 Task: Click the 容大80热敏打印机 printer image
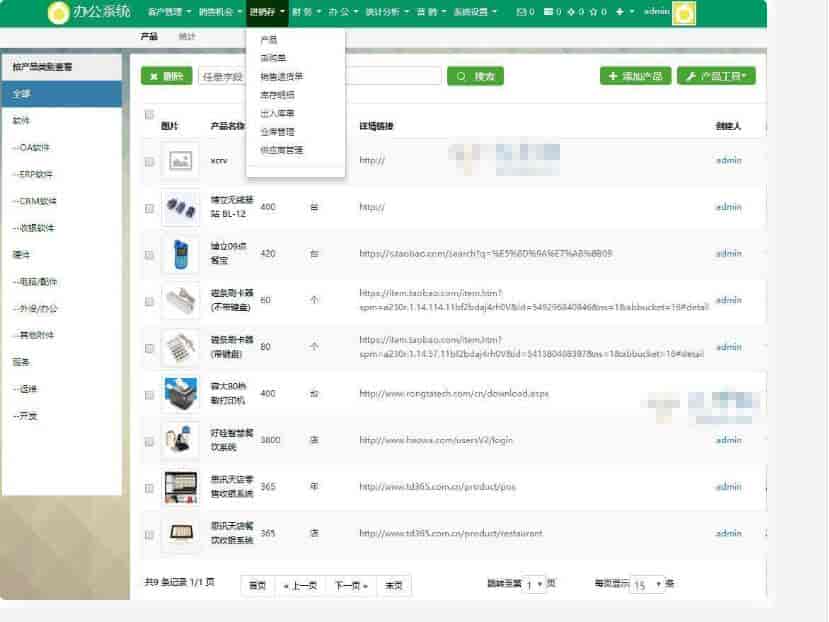pyautogui.click(x=180, y=394)
